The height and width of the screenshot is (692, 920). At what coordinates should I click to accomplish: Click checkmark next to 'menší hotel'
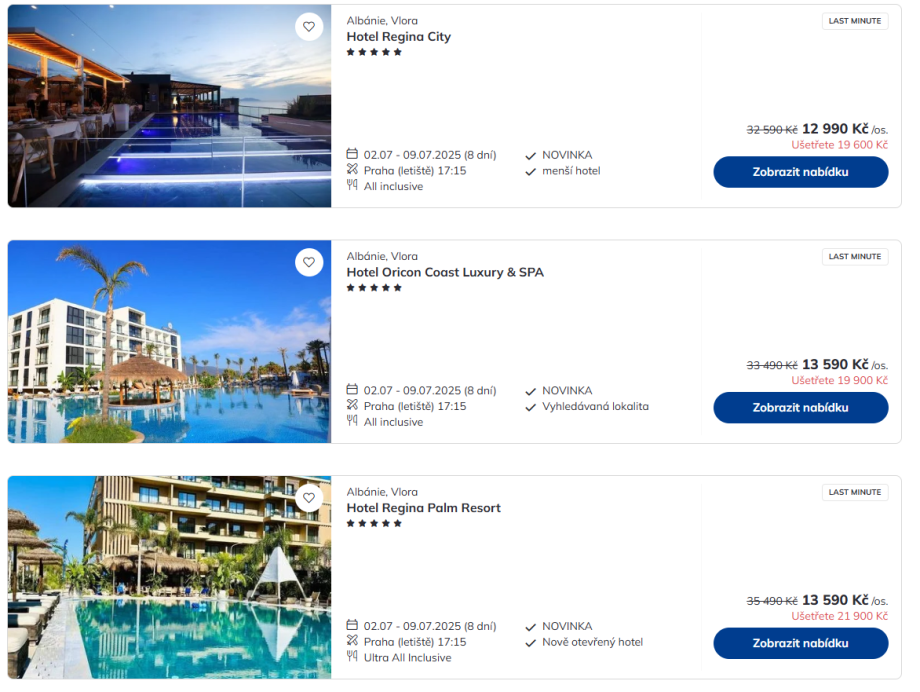click(531, 171)
